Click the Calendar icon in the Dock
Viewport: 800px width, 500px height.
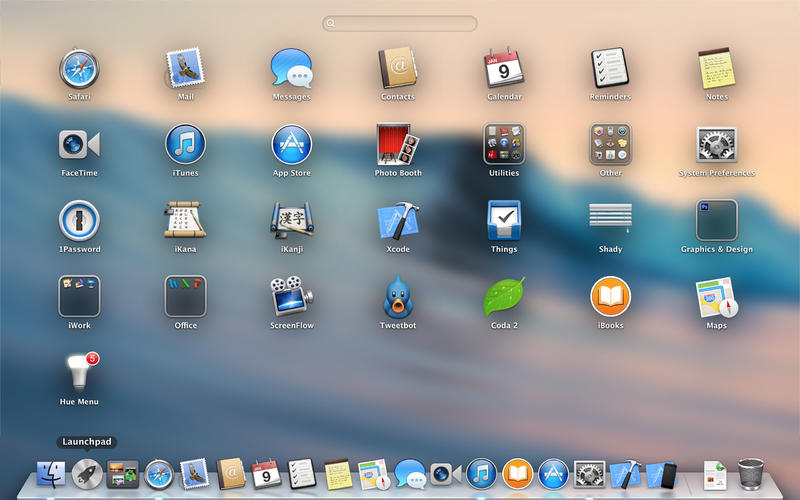(x=266, y=474)
